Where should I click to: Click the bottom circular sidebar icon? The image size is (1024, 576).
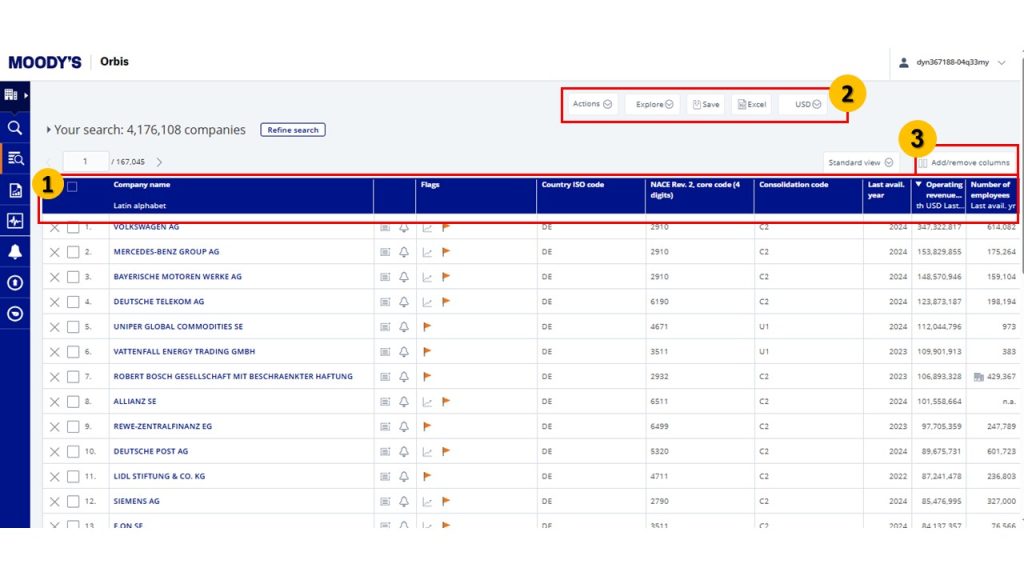[x=14, y=314]
